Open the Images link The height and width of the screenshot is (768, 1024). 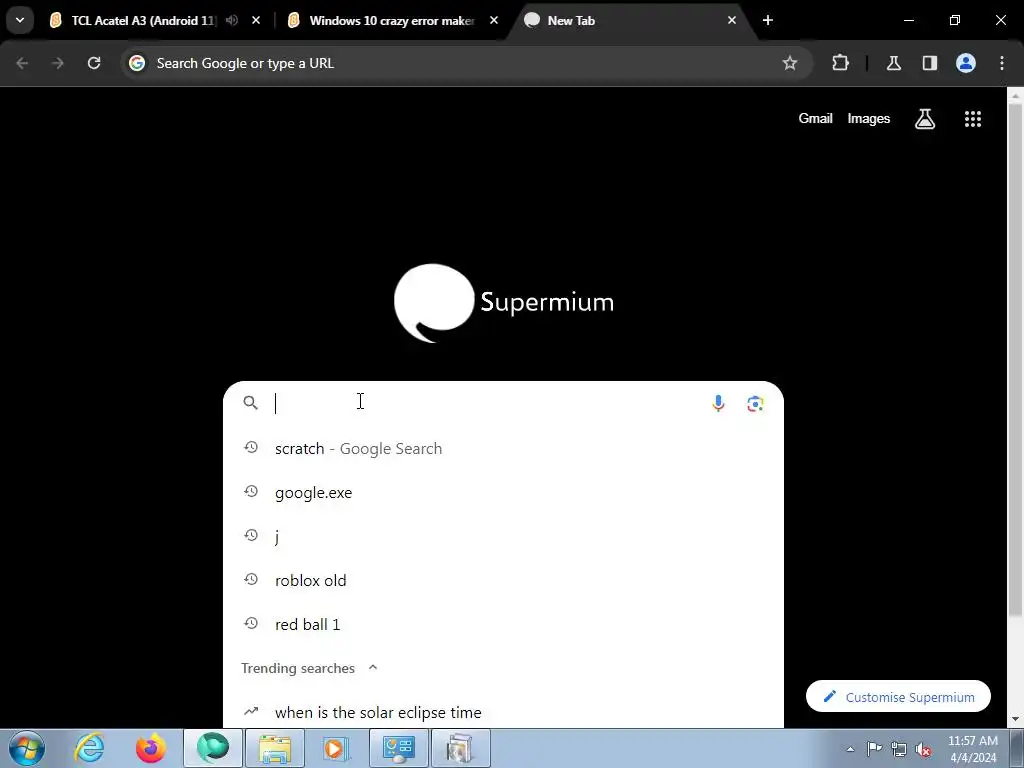[x=869, y=119]
